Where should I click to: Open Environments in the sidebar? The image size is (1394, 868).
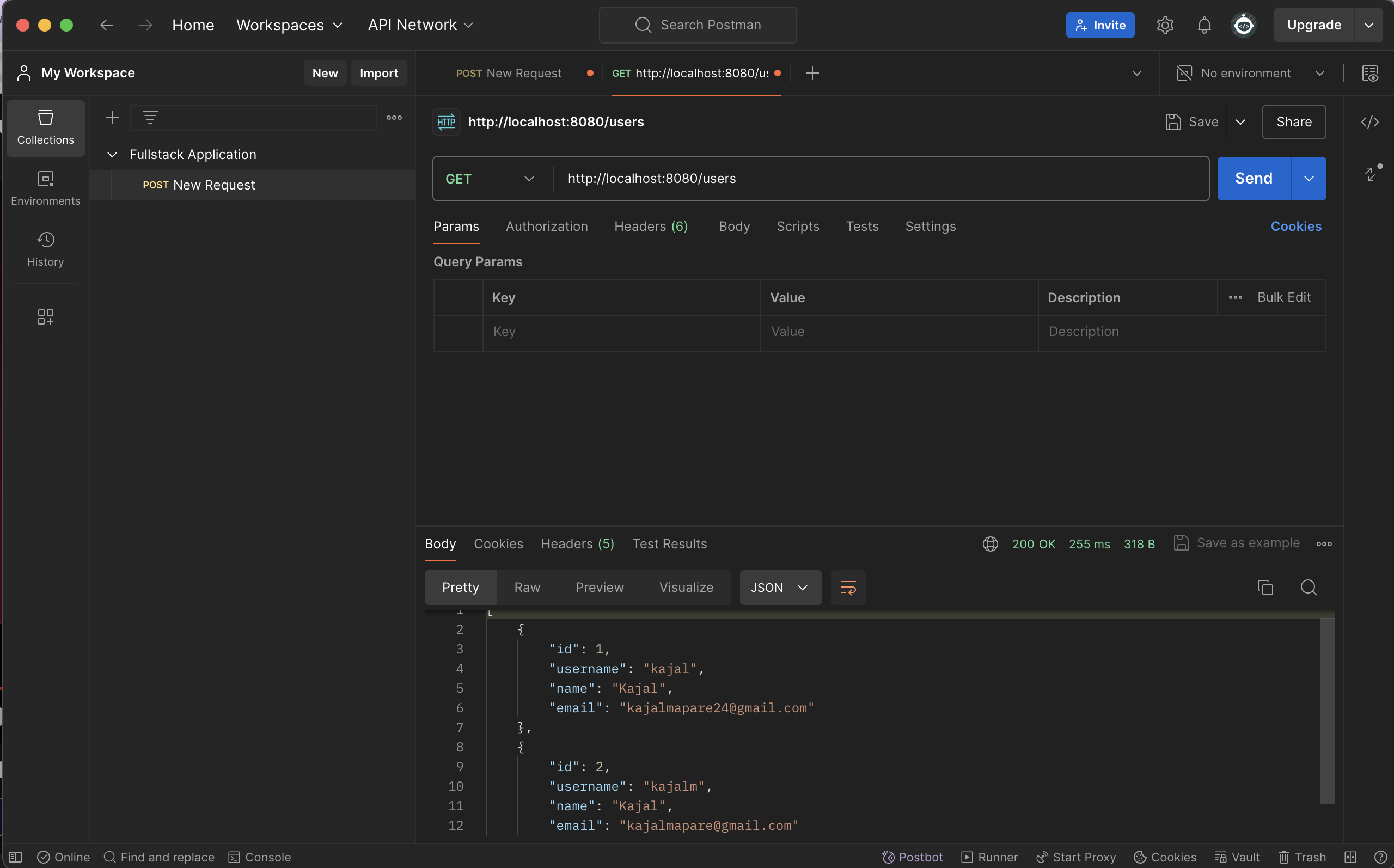pyautogui.click(x=45, y=188)
